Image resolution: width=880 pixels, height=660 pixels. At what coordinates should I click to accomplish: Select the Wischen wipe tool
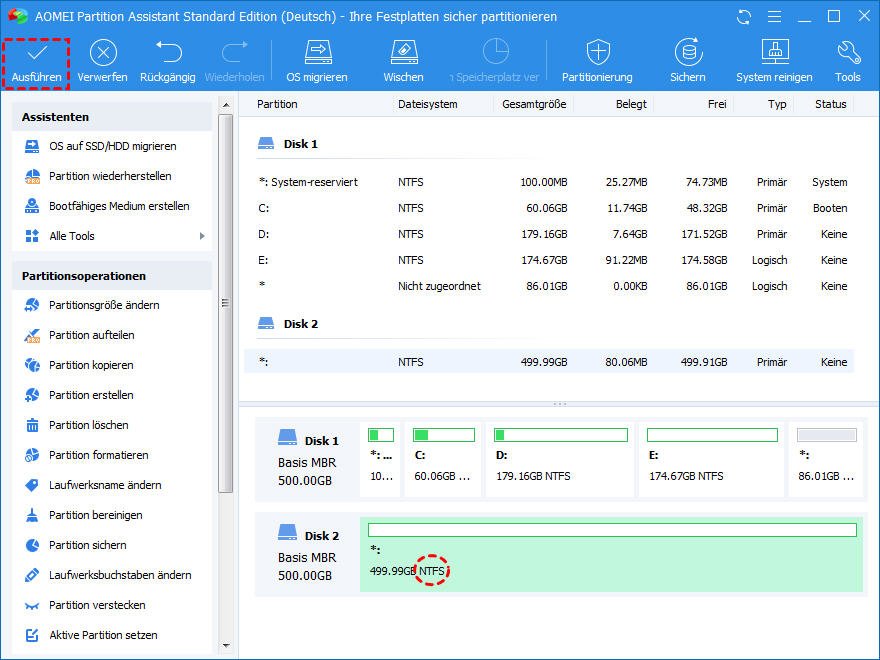(403, 54)
